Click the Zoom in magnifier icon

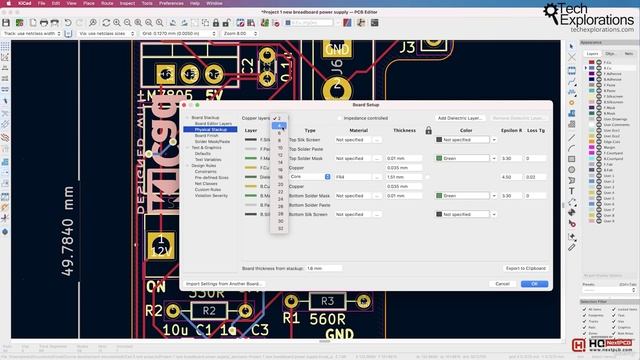(117, 23)
